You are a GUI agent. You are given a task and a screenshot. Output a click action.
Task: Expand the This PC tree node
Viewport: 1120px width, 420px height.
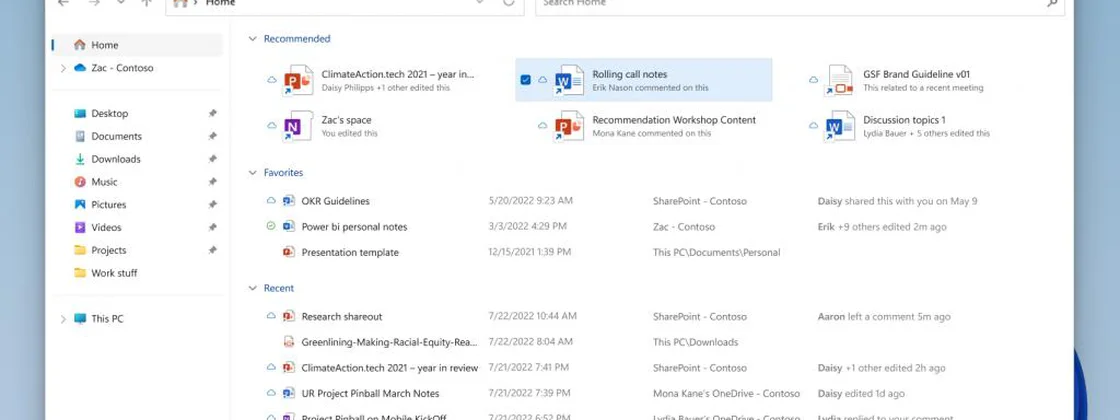(x=63, y=319)
